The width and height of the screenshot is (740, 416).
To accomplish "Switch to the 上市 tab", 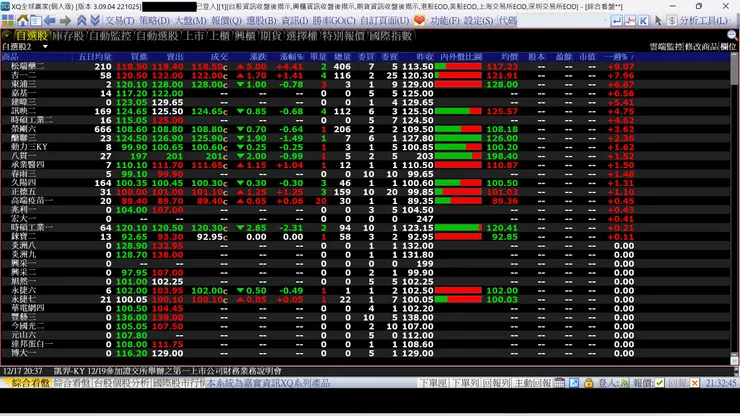I will click(x=193, y=36).
